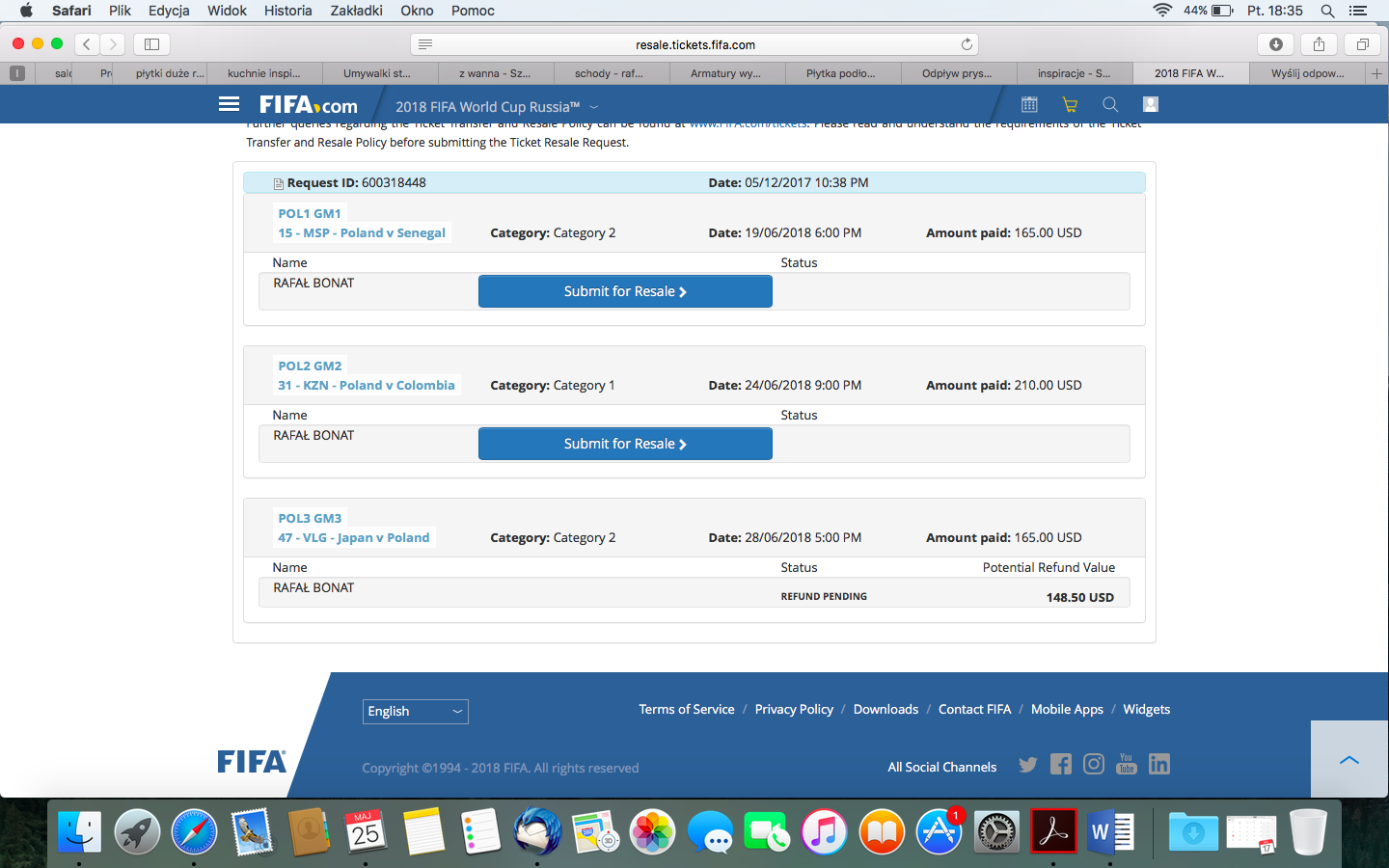Open Spotlight search in menu bar
This screenshot has height=868, width=1389.
(1327, 11)
